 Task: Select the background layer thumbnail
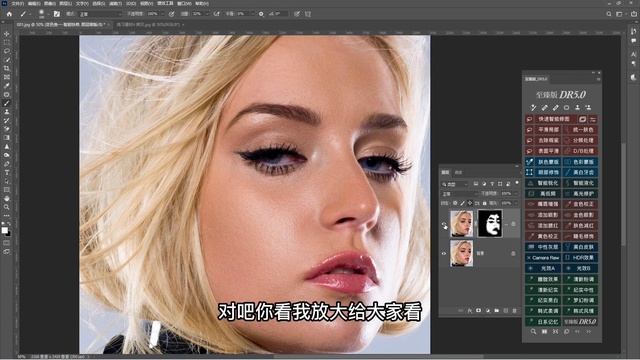[x=461, y=253]
